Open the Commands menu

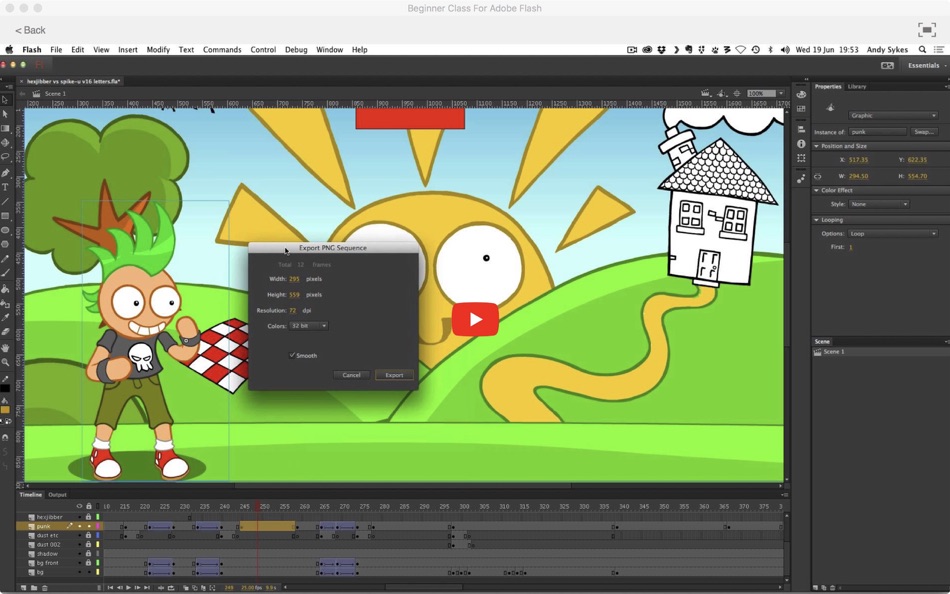[222, 50]
